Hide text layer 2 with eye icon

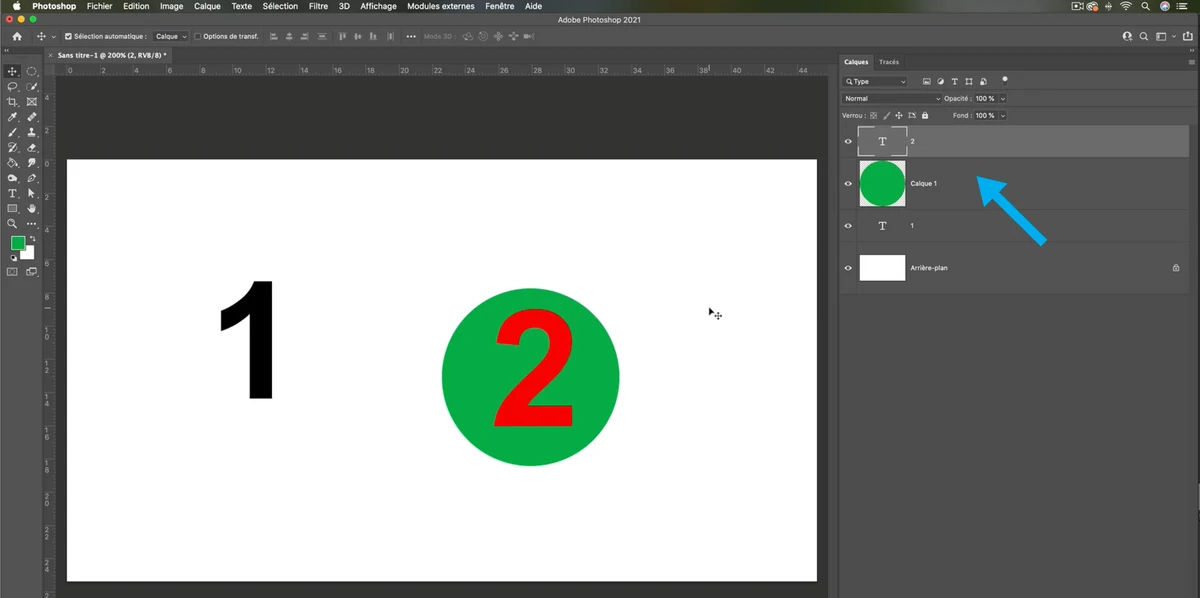(848, 142)
